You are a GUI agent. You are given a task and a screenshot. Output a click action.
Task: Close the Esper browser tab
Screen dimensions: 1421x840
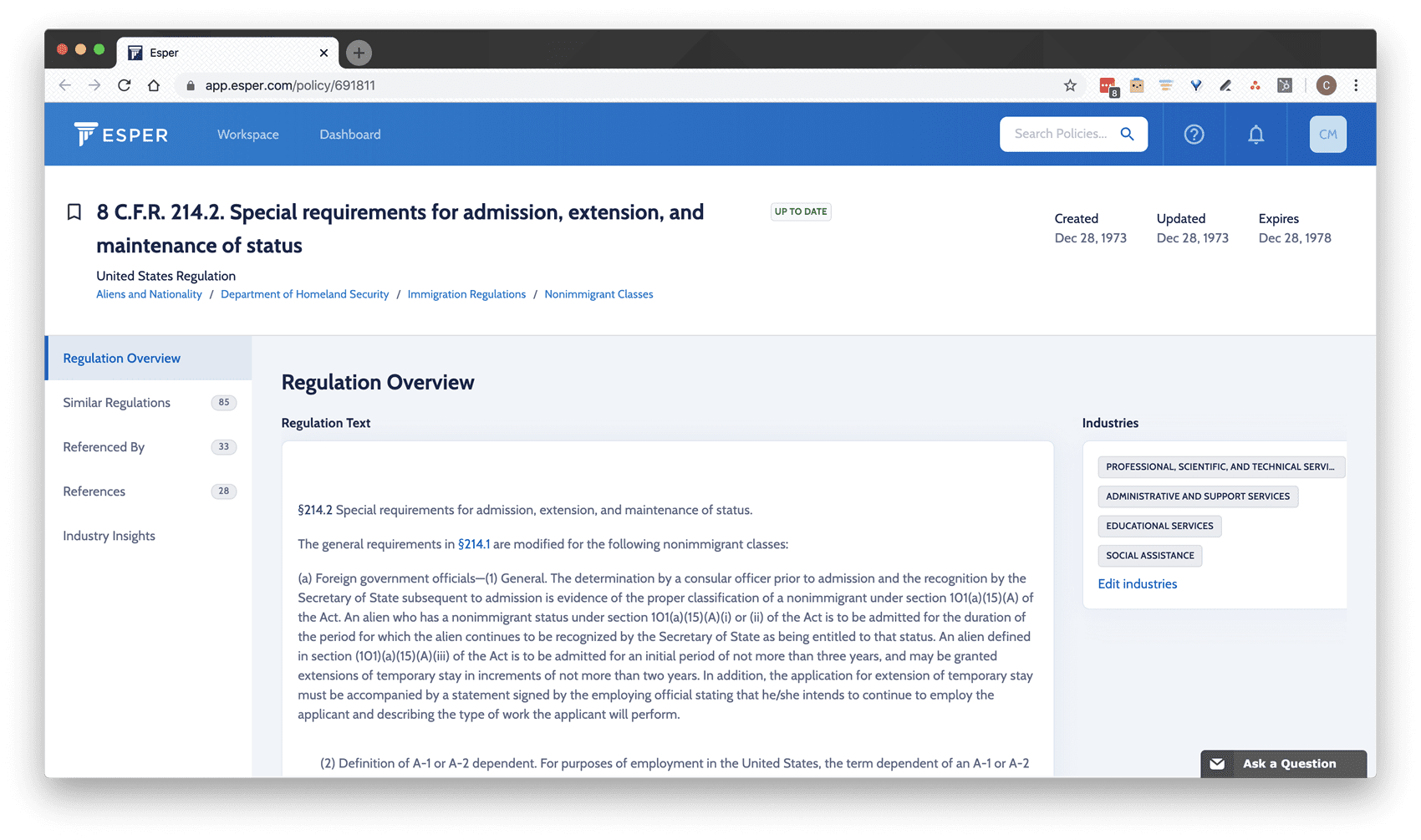pyautogui.click(x=323, y=53)
